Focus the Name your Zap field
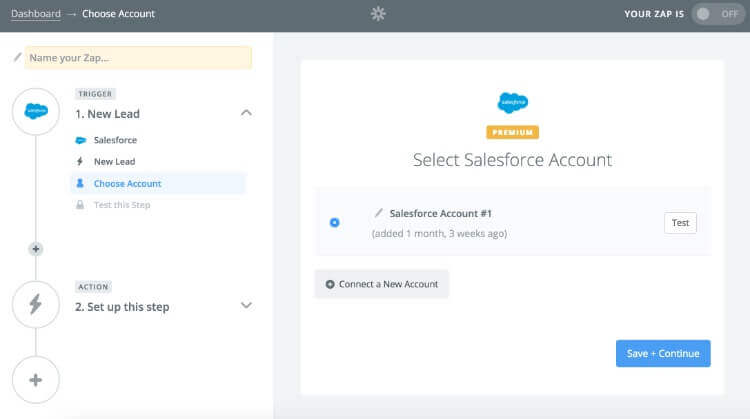This screenshot has height=419, width=750. pos(138,58)
